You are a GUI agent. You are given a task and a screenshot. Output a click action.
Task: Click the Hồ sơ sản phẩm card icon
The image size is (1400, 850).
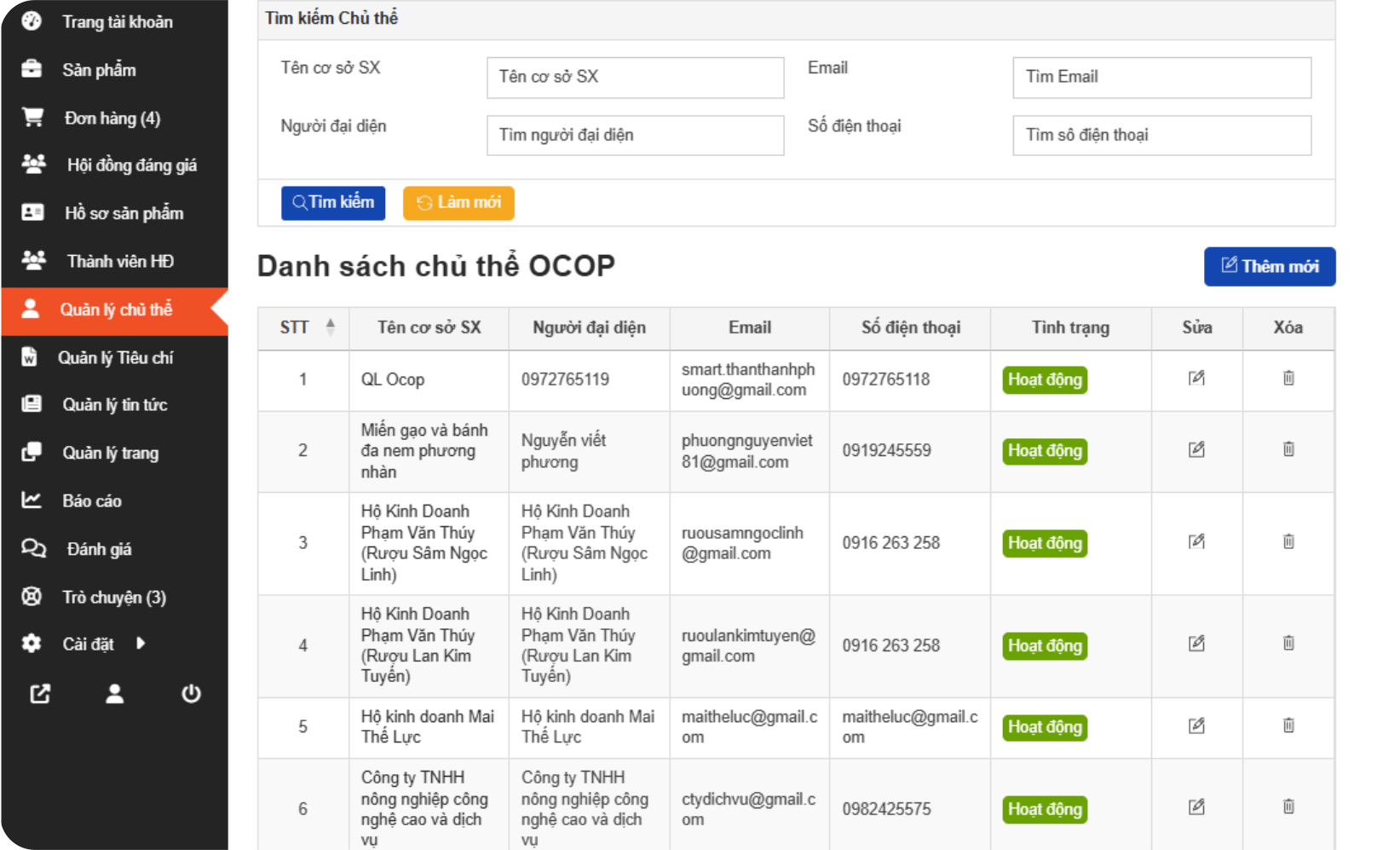[33, 213]
